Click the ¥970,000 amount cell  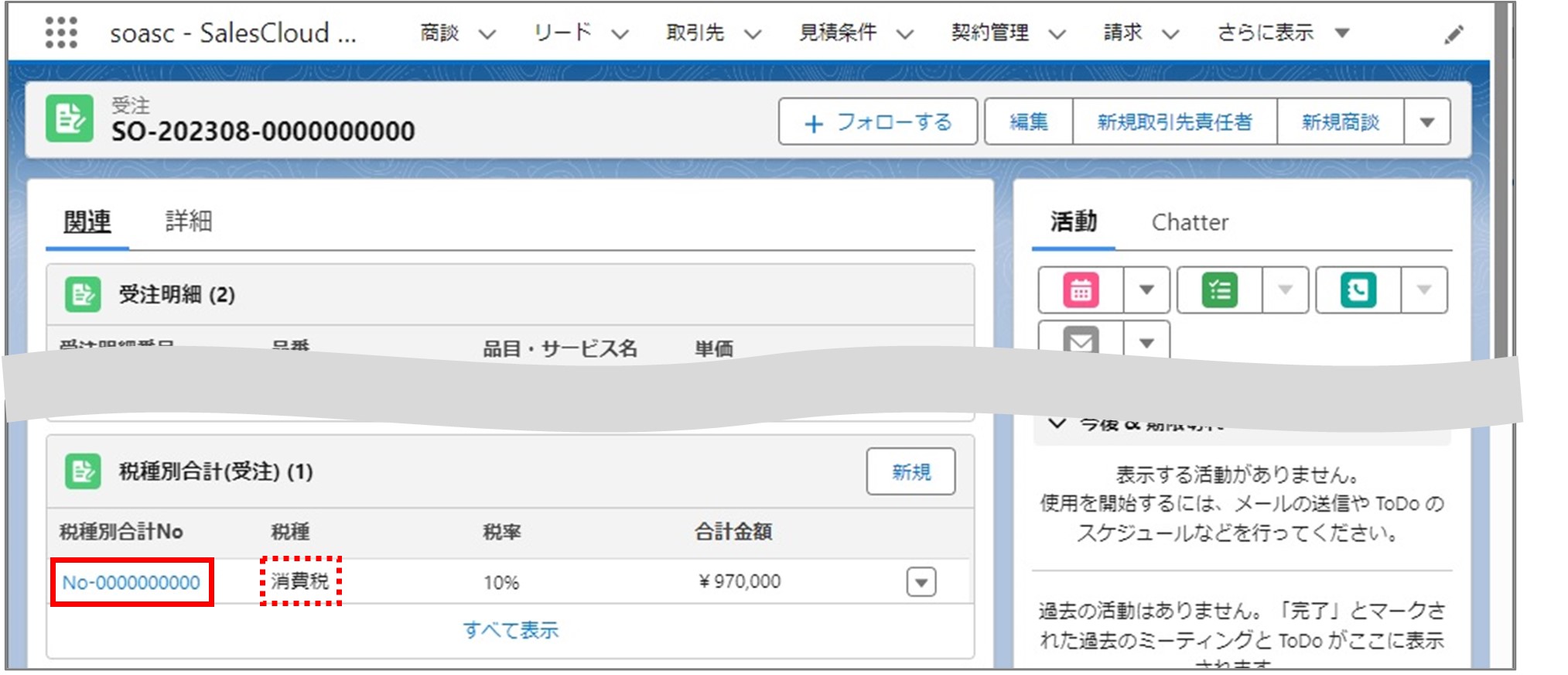tap(740, 581)
